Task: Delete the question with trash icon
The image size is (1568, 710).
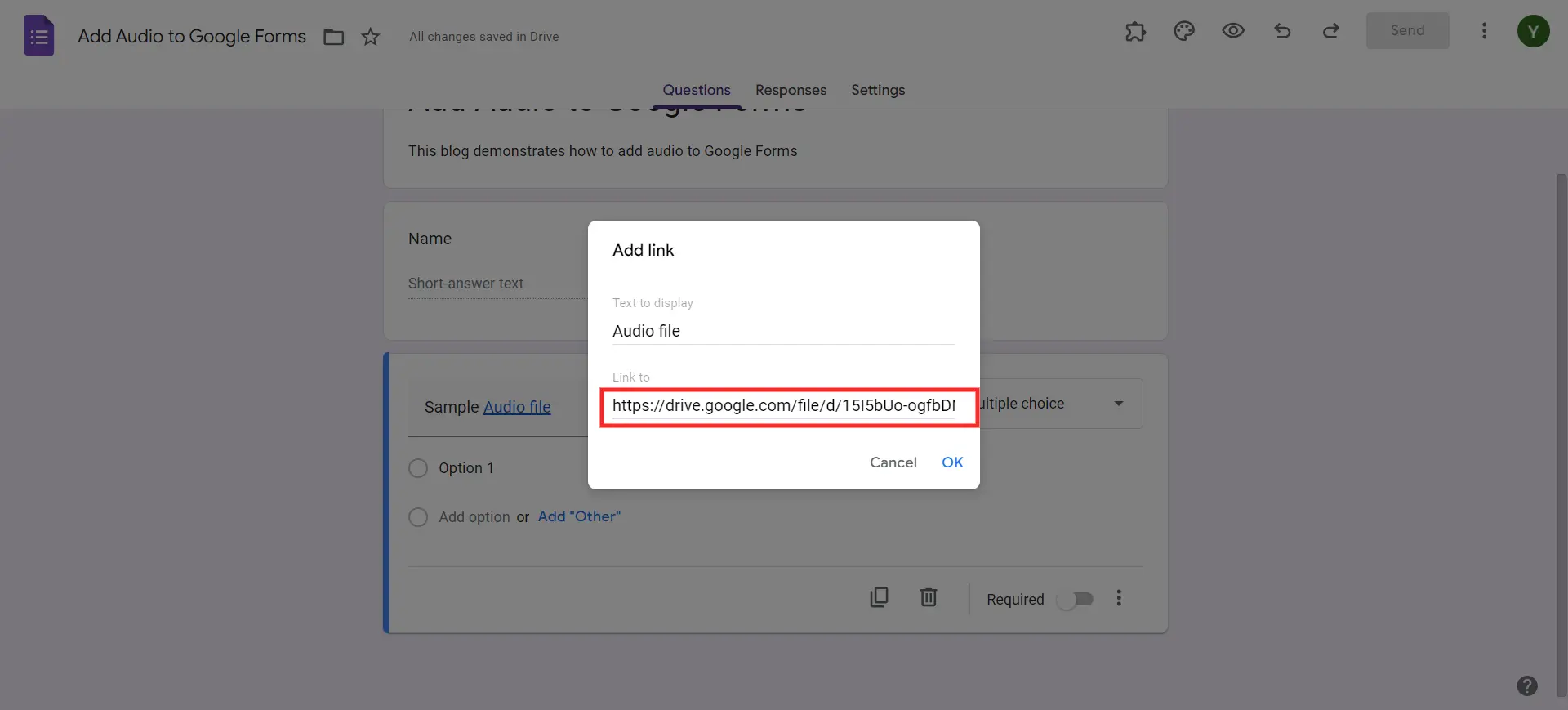Action: 929,597
